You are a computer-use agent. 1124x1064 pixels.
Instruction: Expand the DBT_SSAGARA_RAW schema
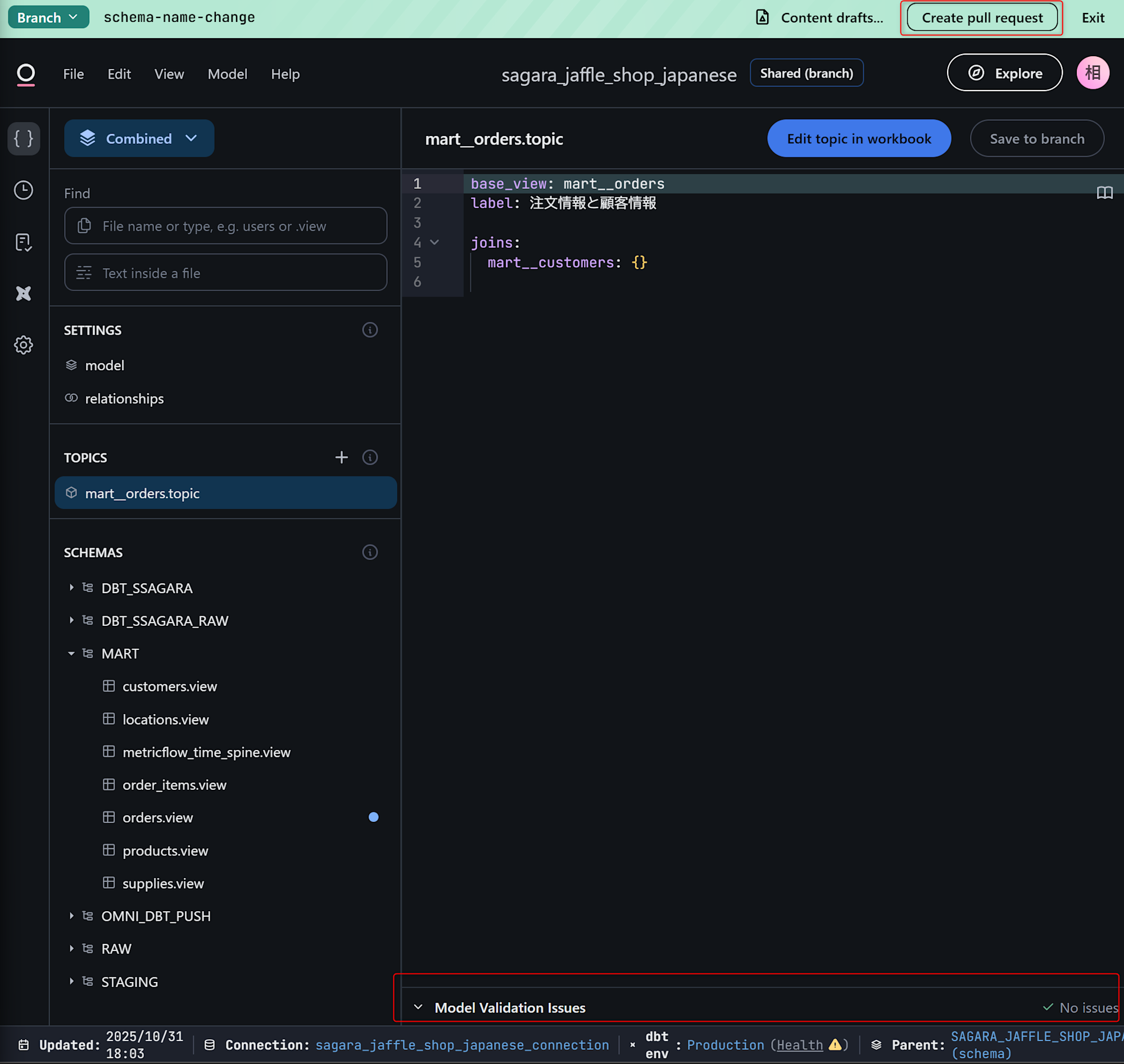click(x=71, y=621)
